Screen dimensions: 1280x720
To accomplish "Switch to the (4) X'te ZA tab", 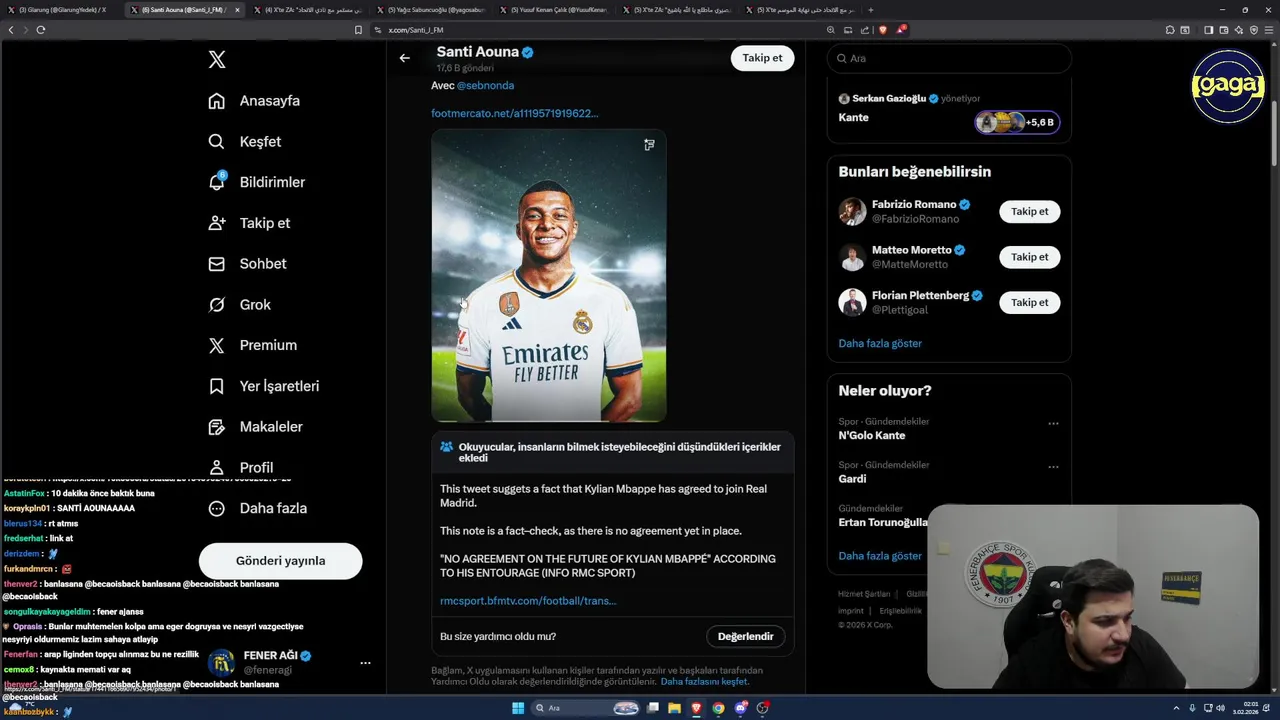I will 310,10.
